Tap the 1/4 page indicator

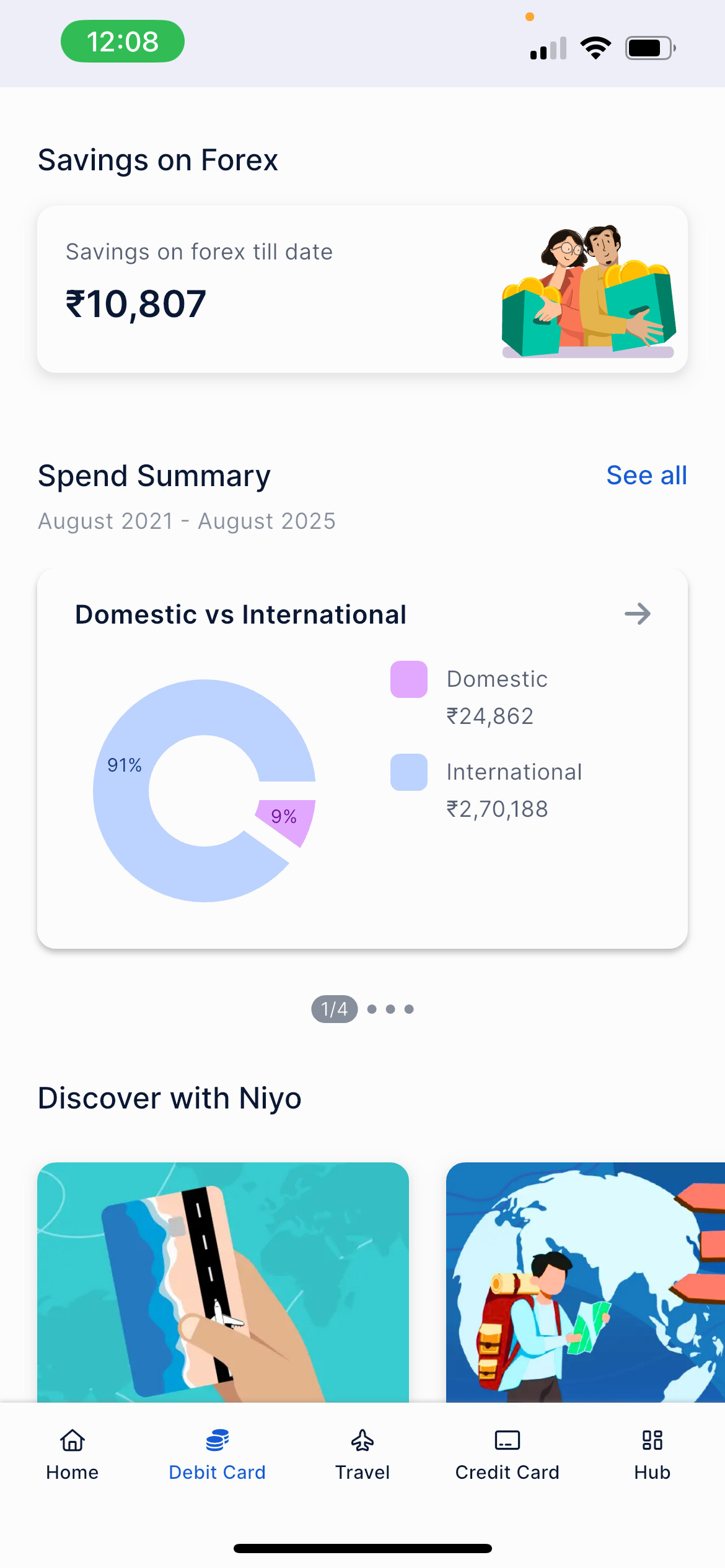[335, 1009]
